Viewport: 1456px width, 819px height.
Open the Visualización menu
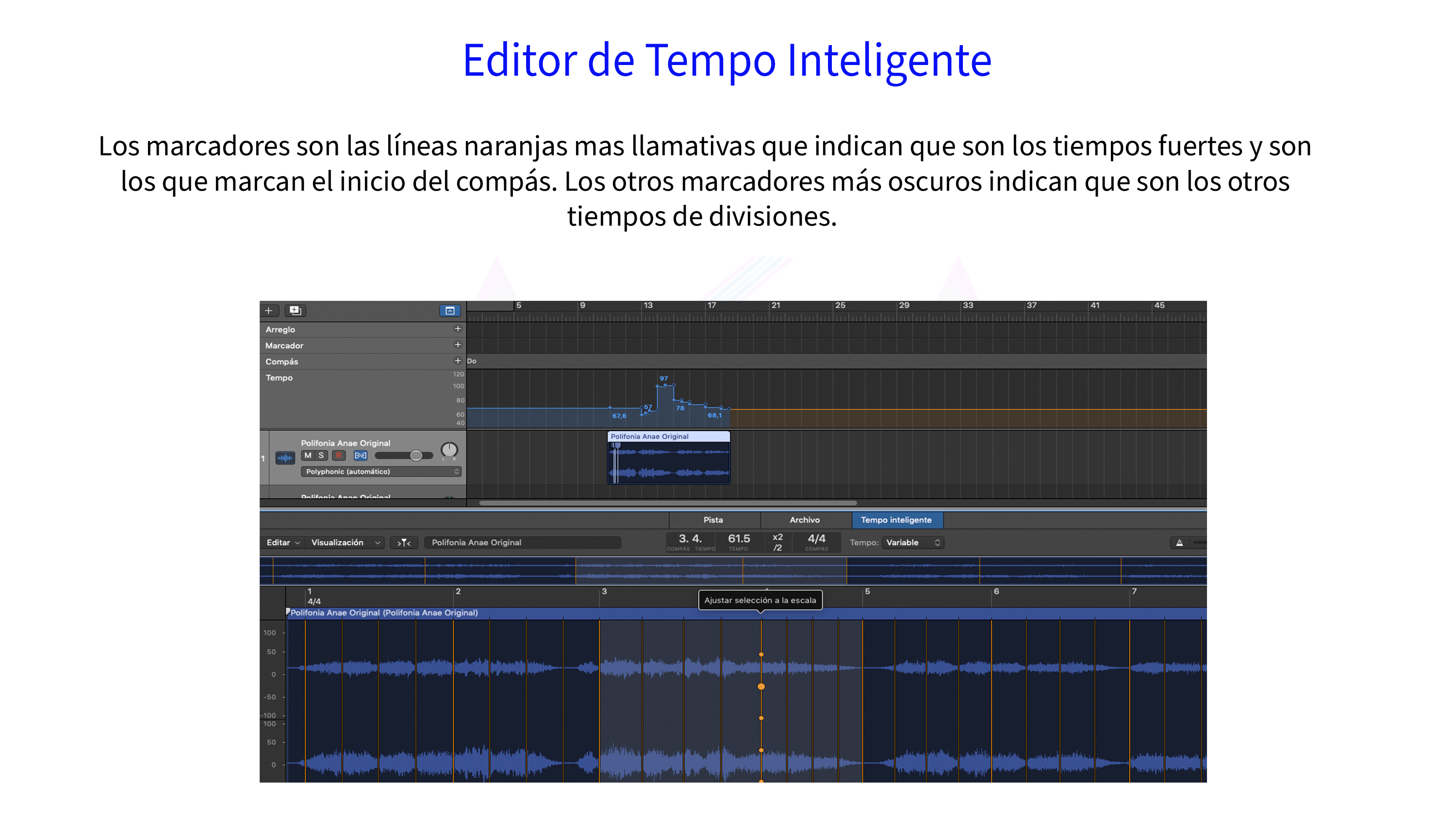pyautogui.click(x=346, y=542)
